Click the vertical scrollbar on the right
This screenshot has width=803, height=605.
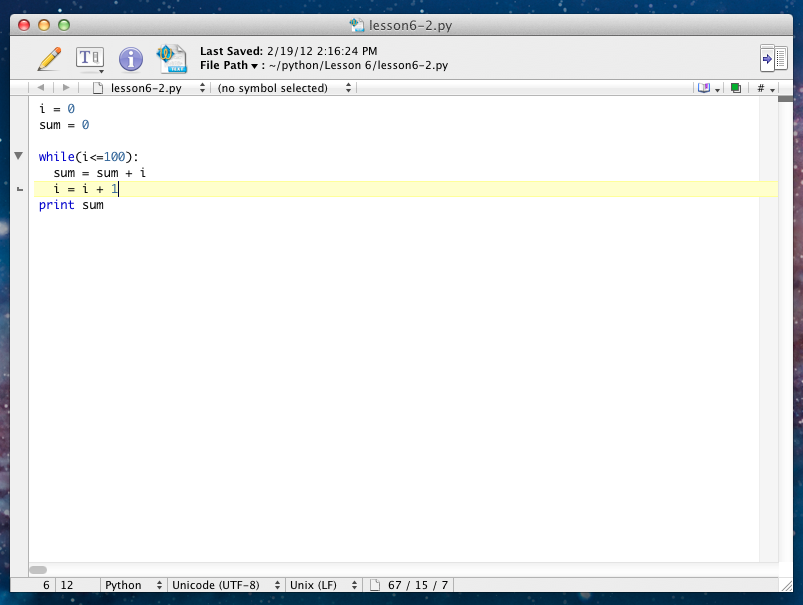click(x=787, y=300)
